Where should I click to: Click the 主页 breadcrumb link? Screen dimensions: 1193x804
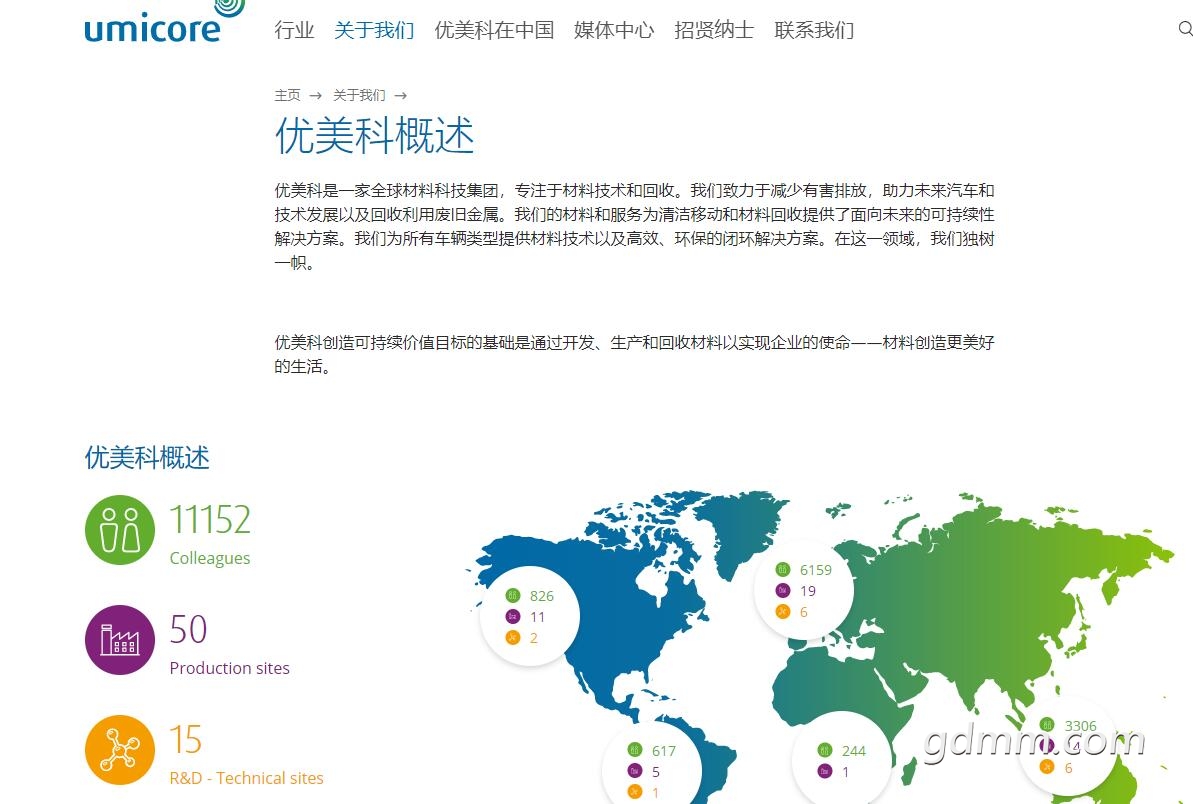pyautogui.click(x=287, y=95)
